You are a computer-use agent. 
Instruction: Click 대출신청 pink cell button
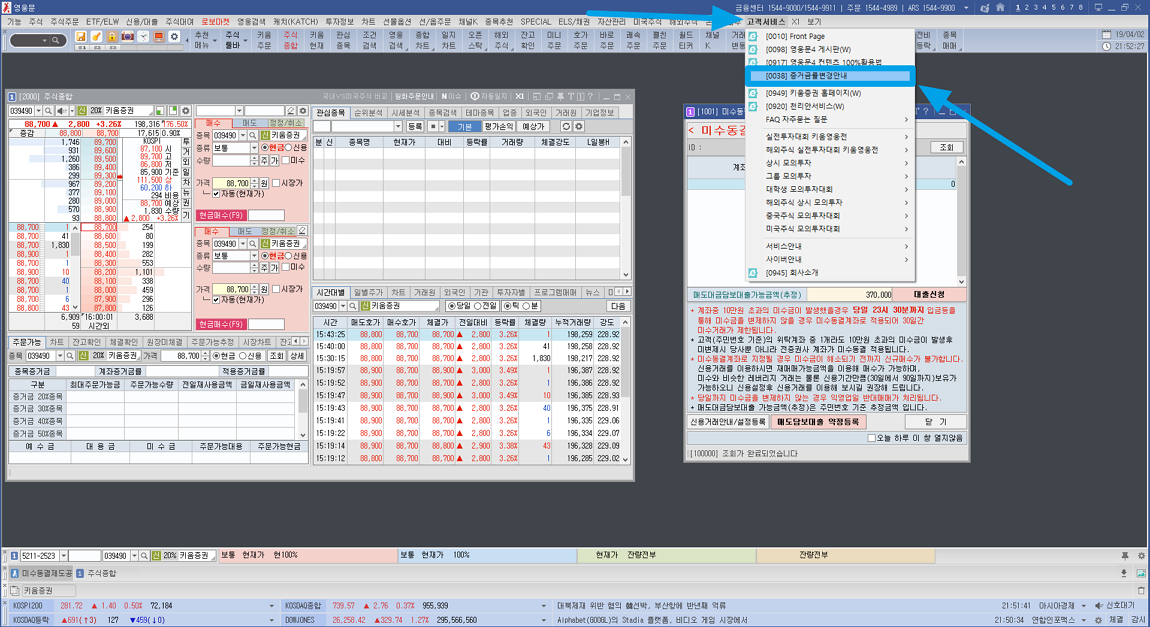(x=929, y=295)
